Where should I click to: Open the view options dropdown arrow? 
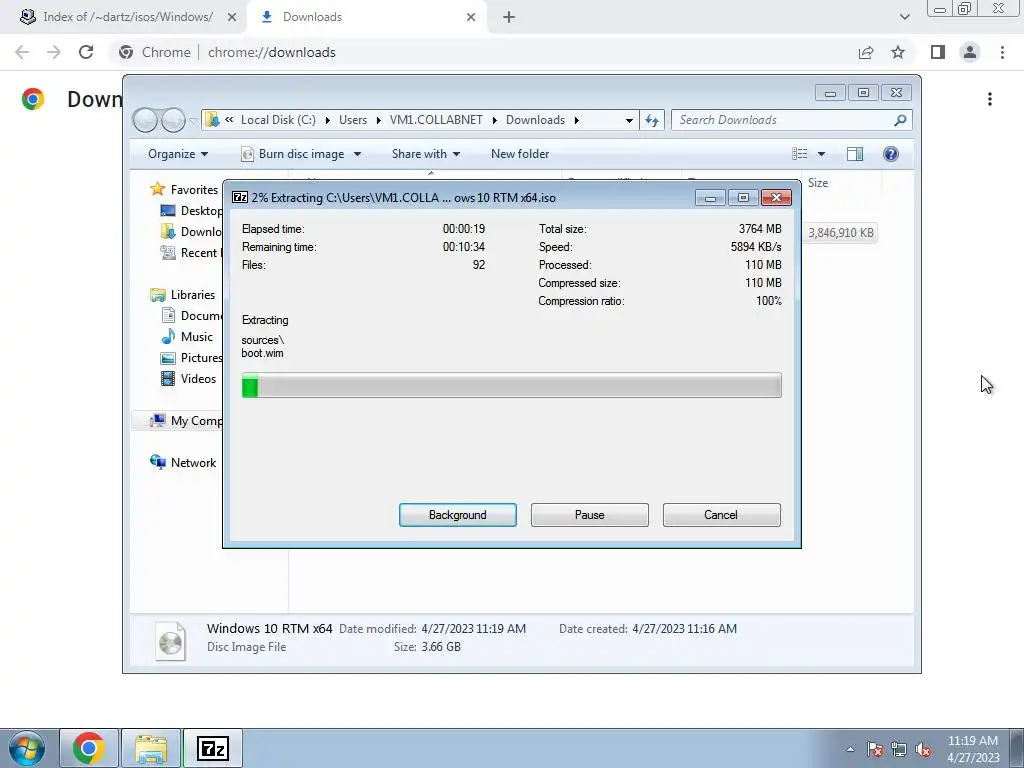coord(821,154)
